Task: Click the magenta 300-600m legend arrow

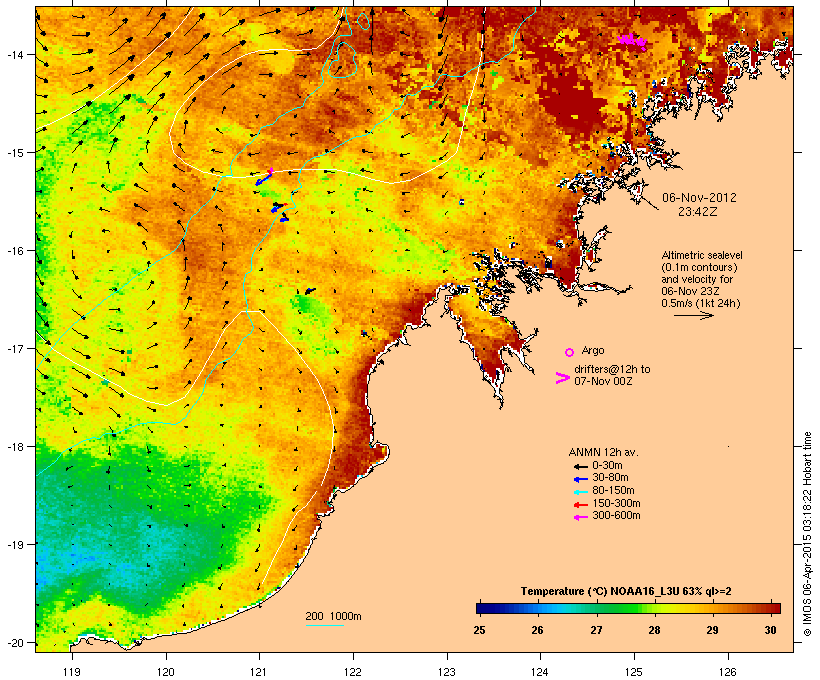Action: tap(581, 517)
